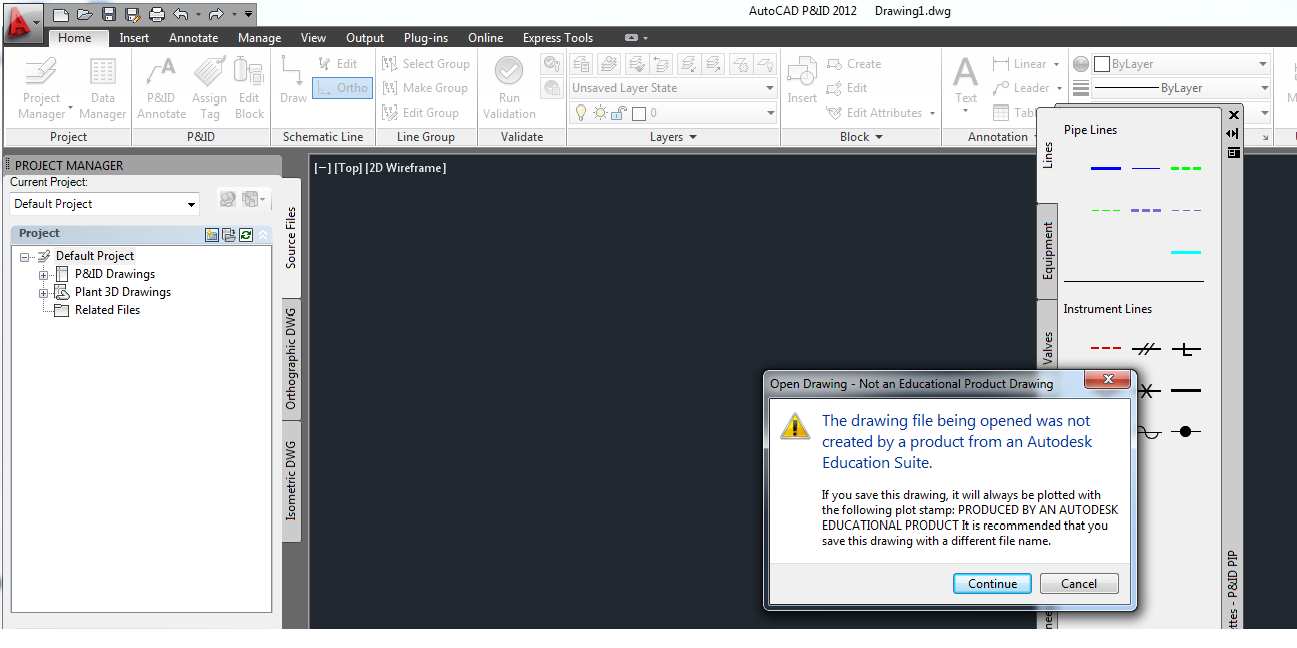
Task: Switch to the Orthographic DWG side tab
Action: click(x=291, y=359)
